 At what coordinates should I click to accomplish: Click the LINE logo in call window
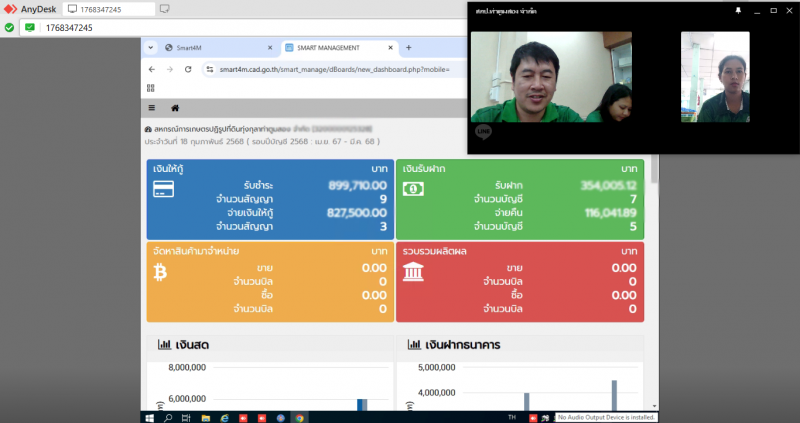[x=483, y=132]
